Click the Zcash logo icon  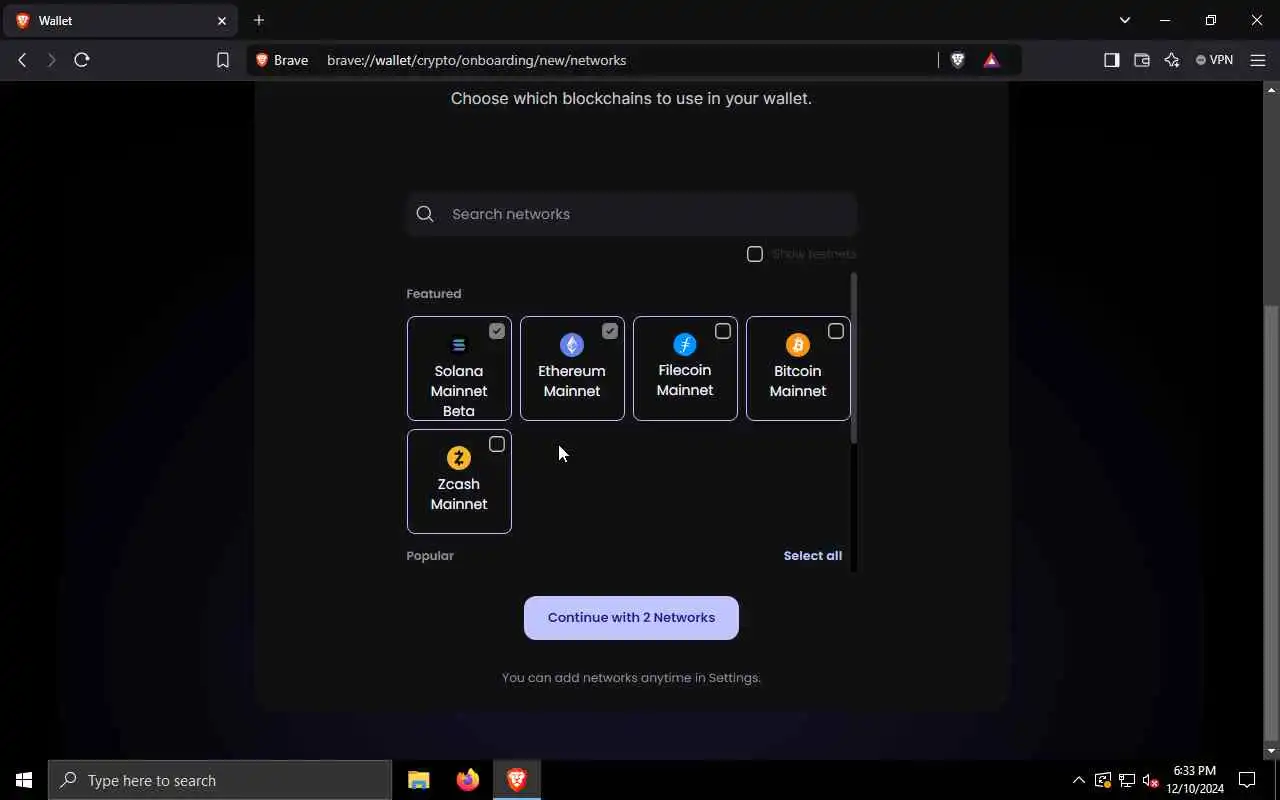tap(459, 458)
